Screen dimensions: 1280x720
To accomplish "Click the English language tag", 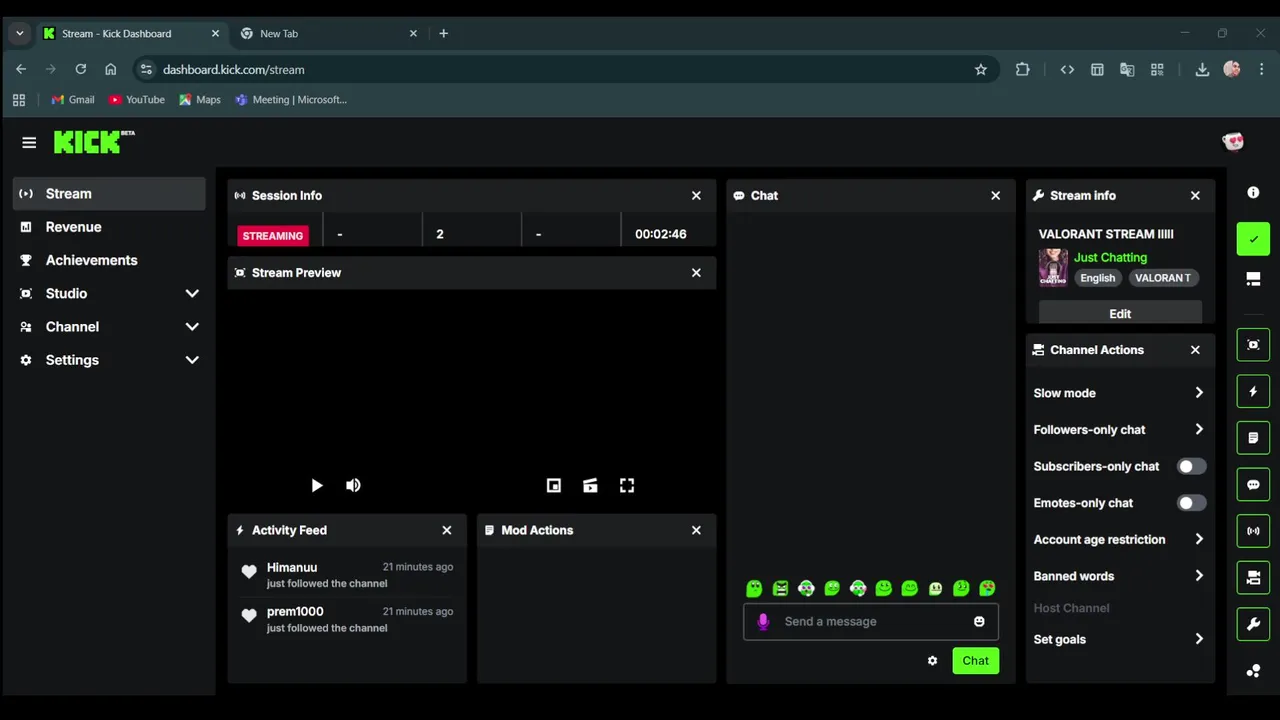I will tap(1097, 278).
